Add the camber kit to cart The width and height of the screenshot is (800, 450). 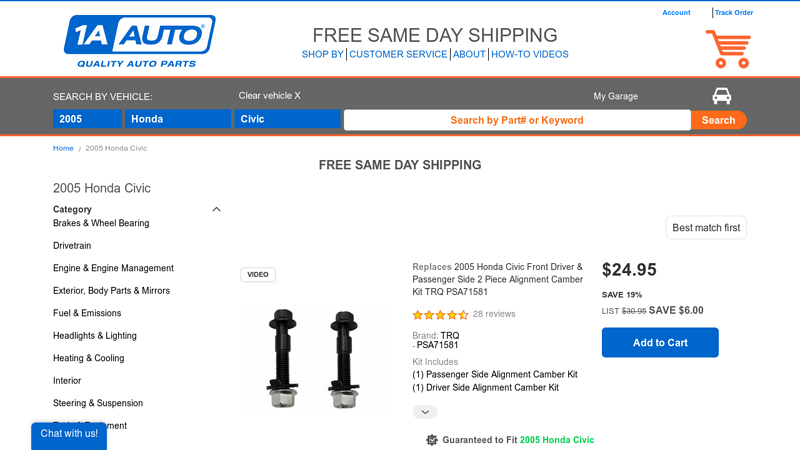(x=660, y=343)
